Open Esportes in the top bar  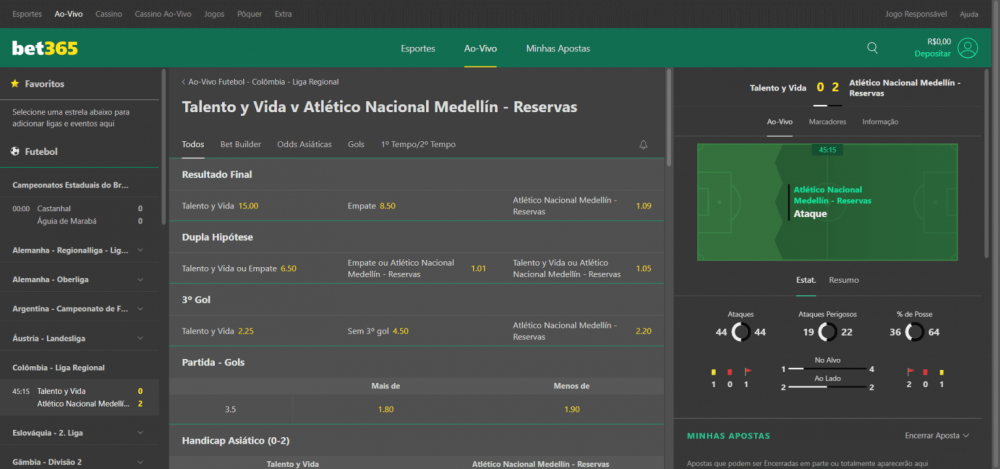[27, 13]
